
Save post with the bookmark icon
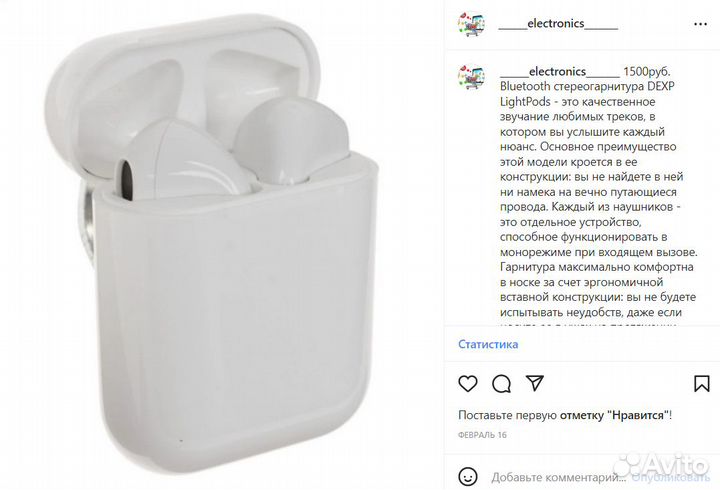[702, 384]
